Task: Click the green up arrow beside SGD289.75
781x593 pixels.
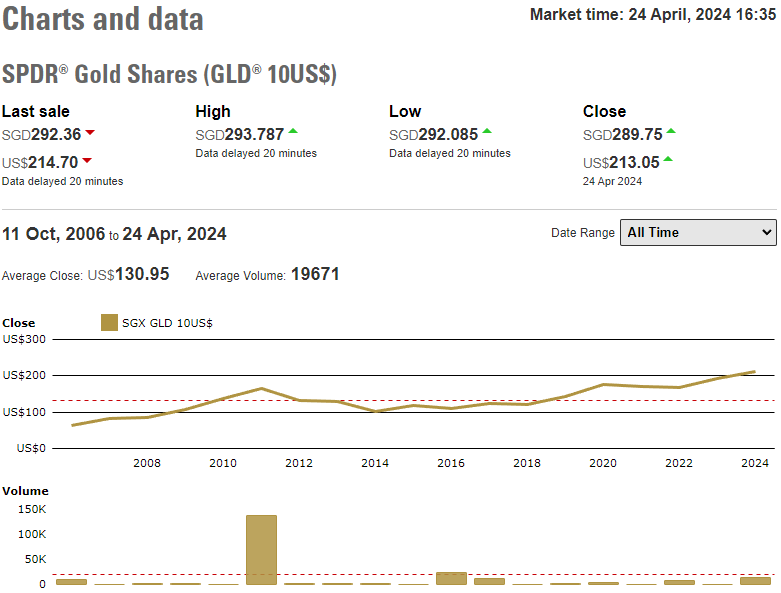Action: tap(671, 131)
